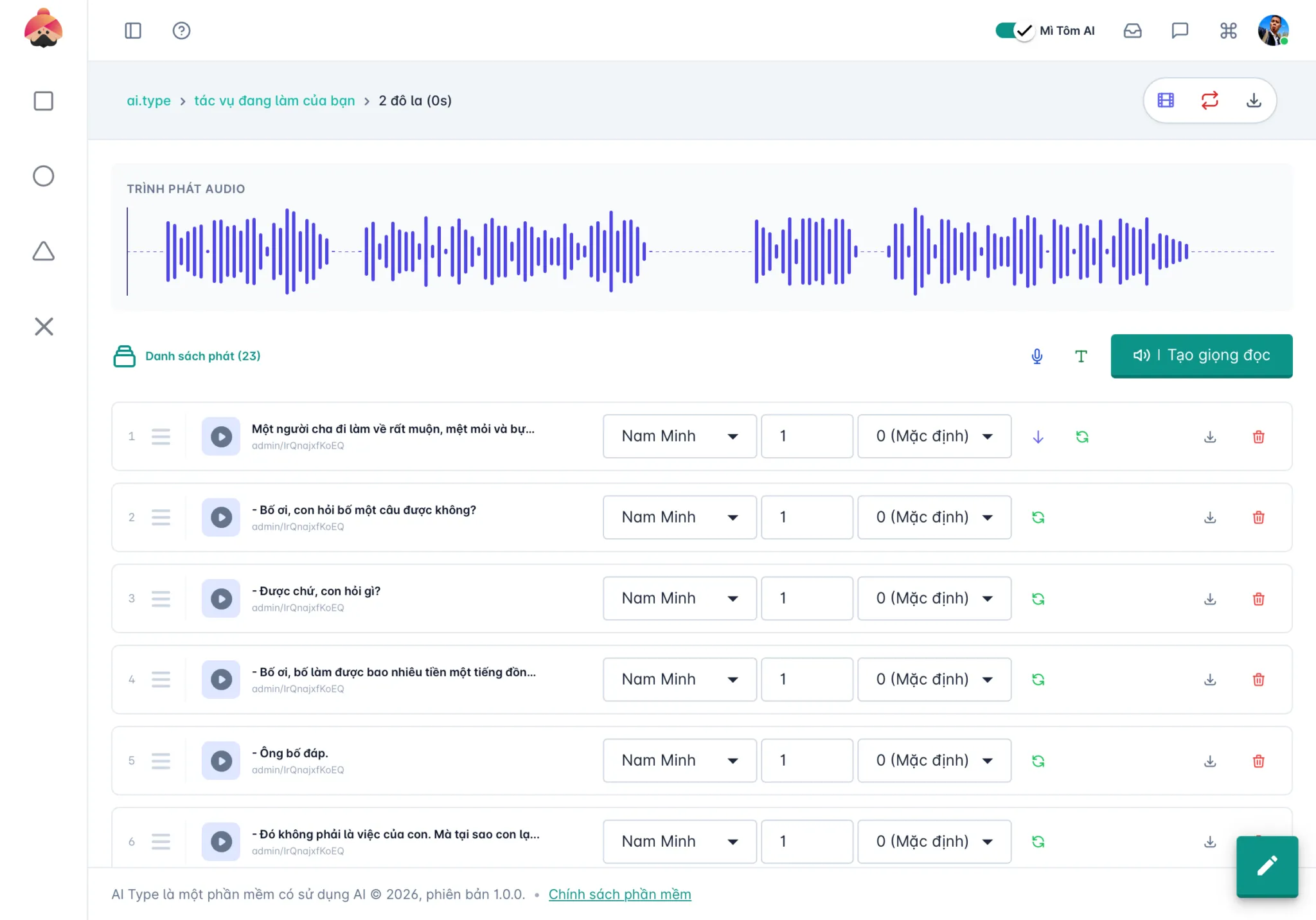This screenshot has height=920, width=1316.
Task: Click the film strip video icon
Action: click(x=1166, y=100)
